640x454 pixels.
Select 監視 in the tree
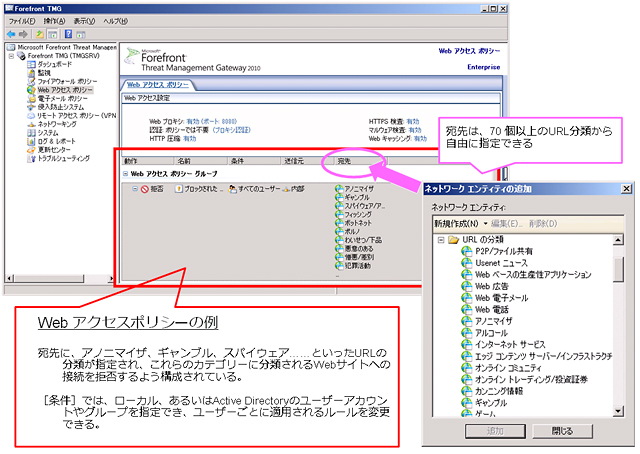point(44,73)
